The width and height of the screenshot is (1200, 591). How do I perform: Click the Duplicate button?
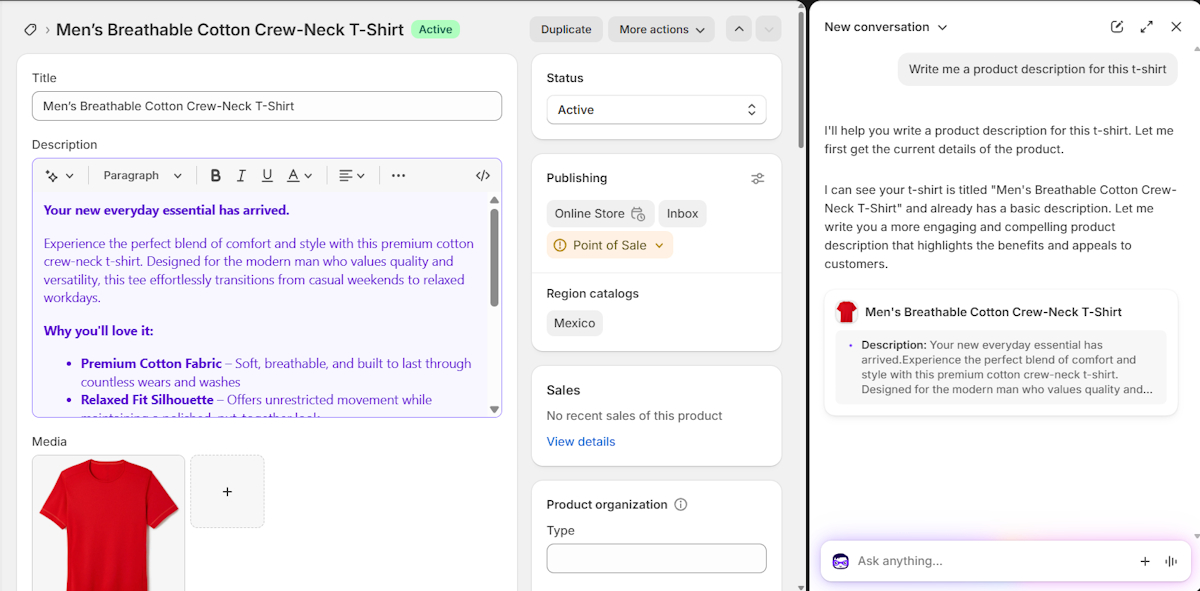click(x=566, y=29)
